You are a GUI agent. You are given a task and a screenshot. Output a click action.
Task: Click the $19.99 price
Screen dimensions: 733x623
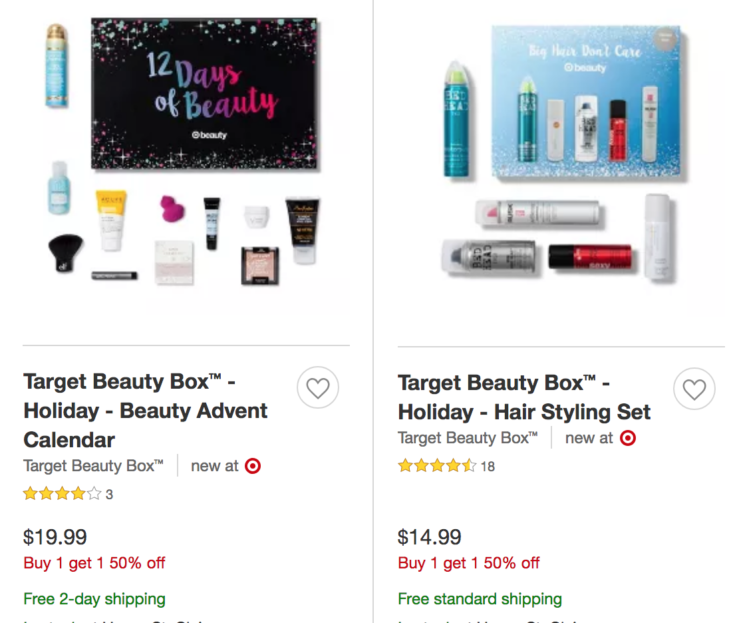tap(55, 537)
